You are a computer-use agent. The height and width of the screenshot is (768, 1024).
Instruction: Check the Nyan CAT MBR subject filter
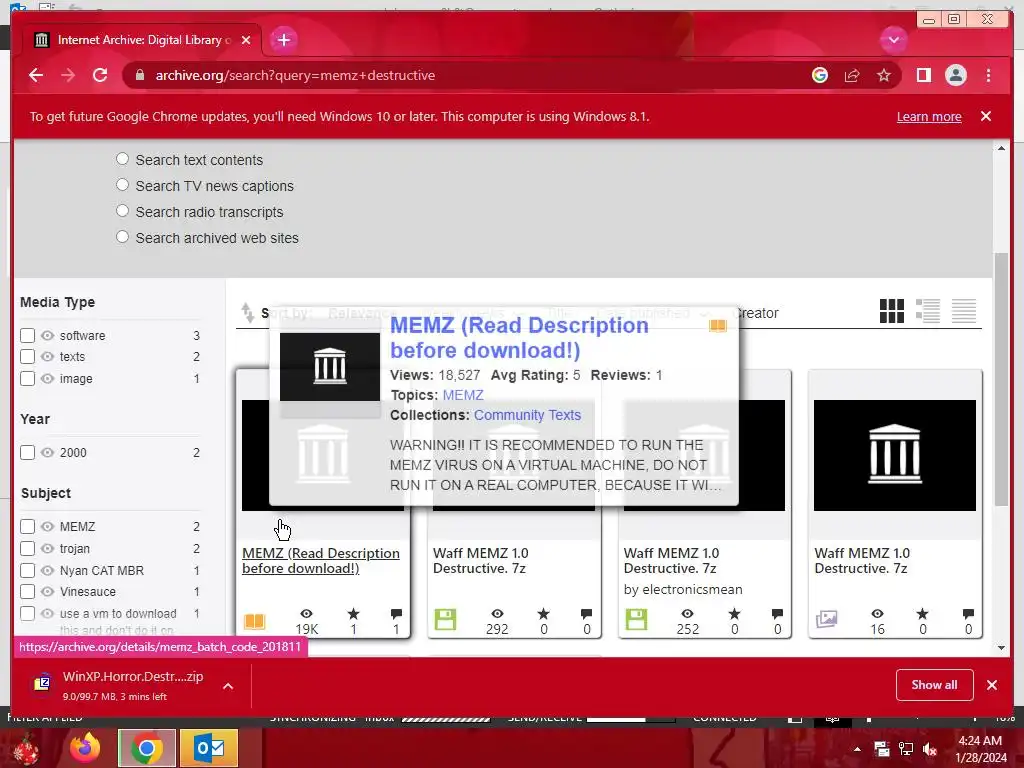[x=27, y=570]
